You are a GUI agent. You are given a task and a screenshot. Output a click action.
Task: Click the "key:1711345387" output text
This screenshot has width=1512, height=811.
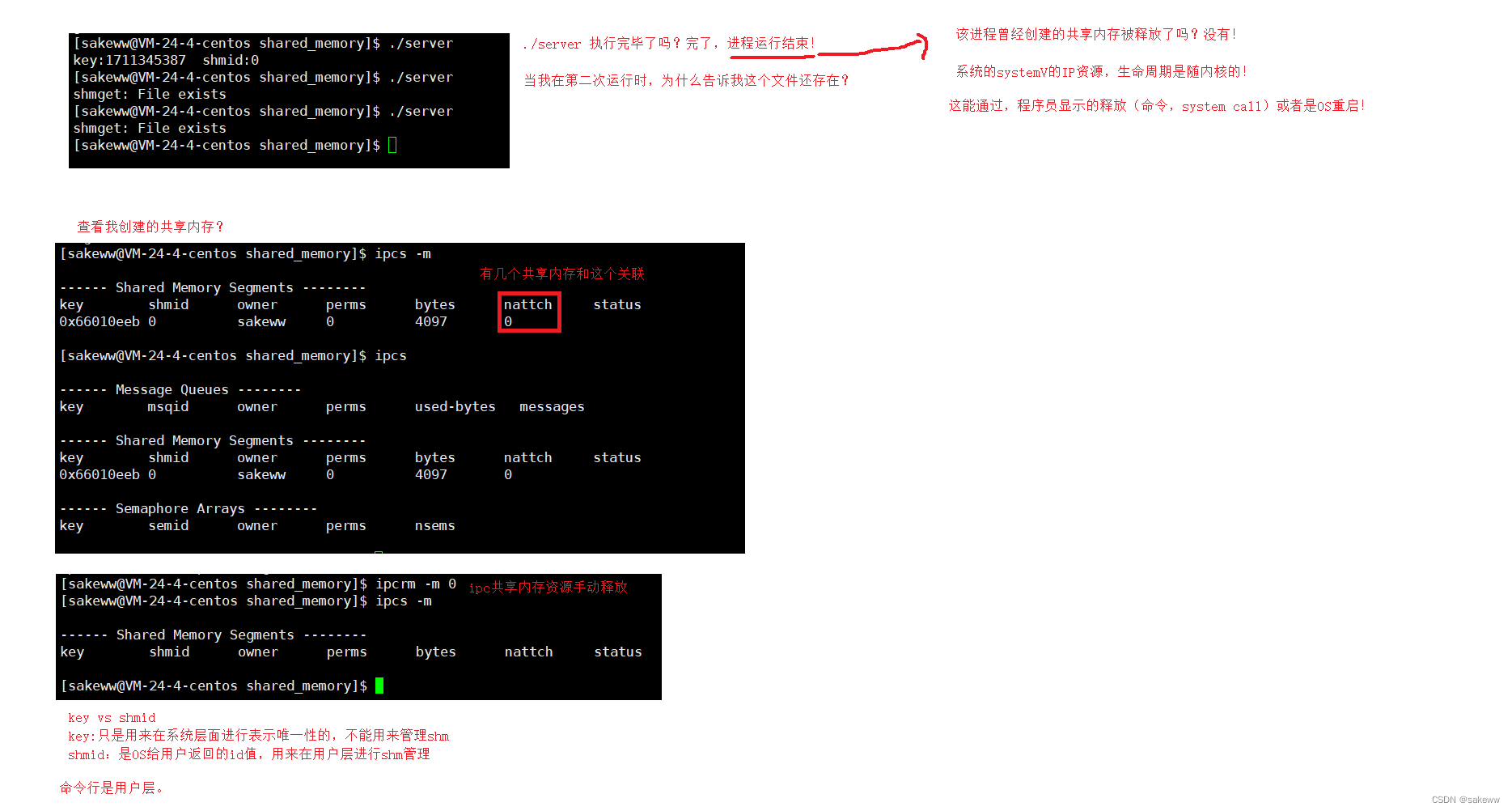pos(129,60)
